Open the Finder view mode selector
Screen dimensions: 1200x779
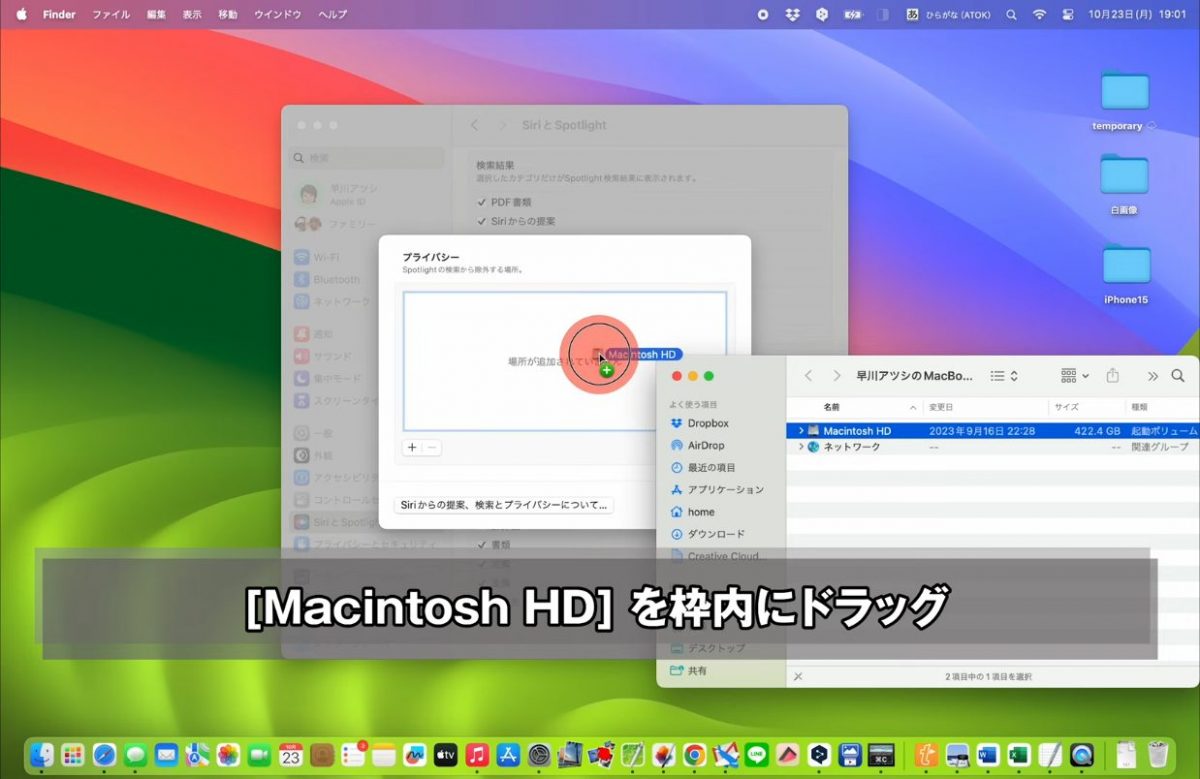point(1004,376)
